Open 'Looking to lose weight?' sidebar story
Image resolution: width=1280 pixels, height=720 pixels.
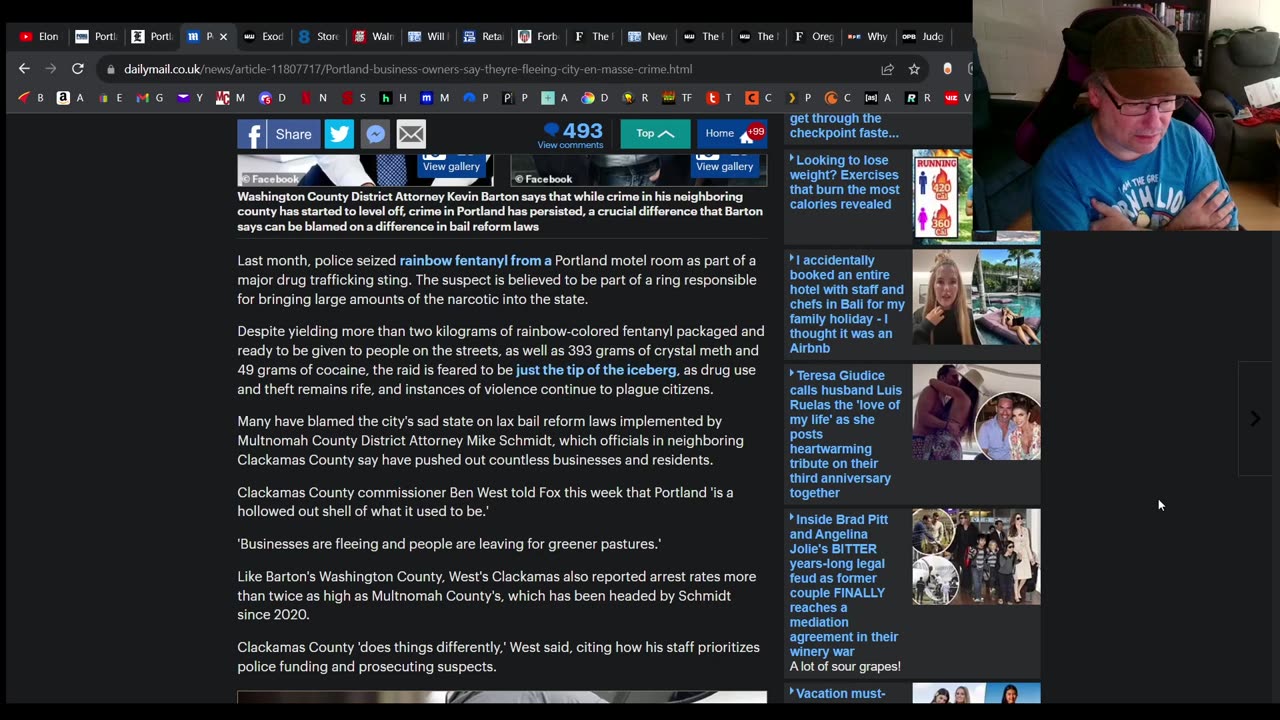point(845,182)
